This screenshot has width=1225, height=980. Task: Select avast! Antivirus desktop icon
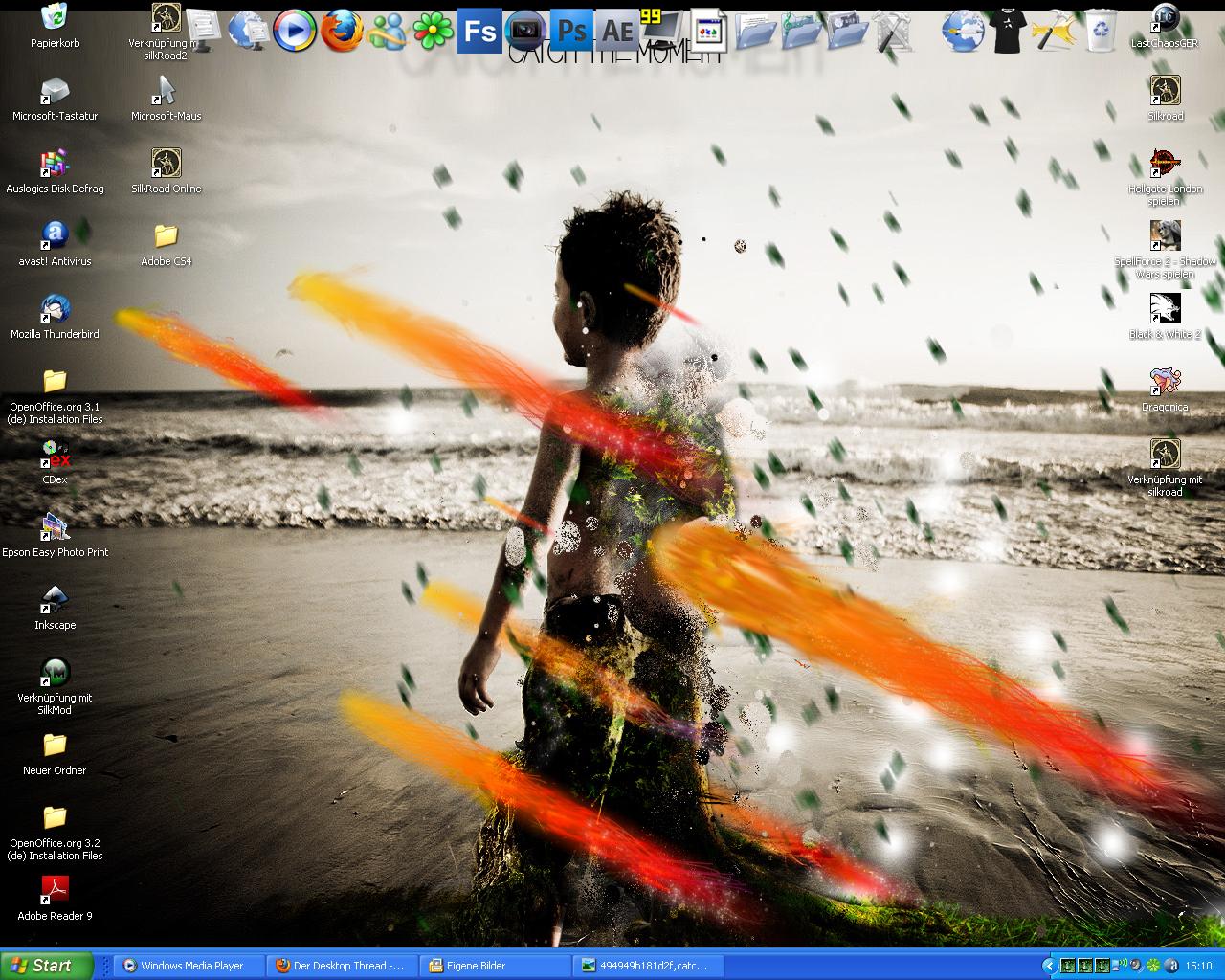click(x=55, y=237)
